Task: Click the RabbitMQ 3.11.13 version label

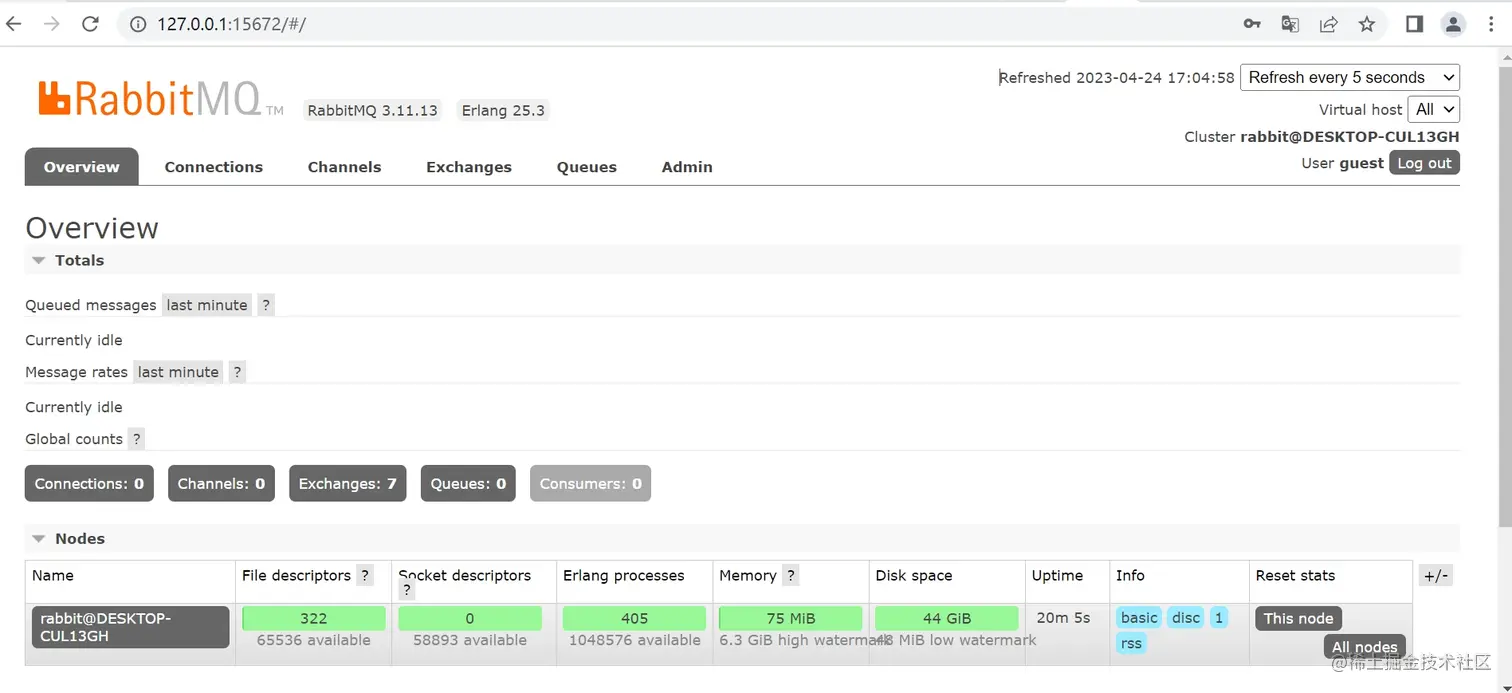Action: (373, 110)
